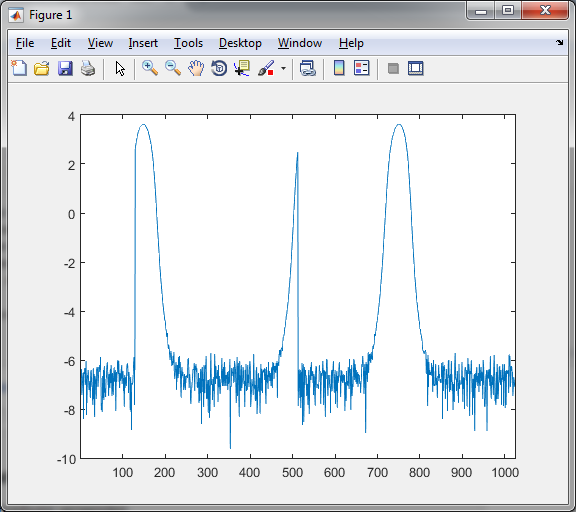The height and width of the screenshot is (512, 576).
Task: Select the Edit Plot arrow tool
Action: [x=120, y=69]
